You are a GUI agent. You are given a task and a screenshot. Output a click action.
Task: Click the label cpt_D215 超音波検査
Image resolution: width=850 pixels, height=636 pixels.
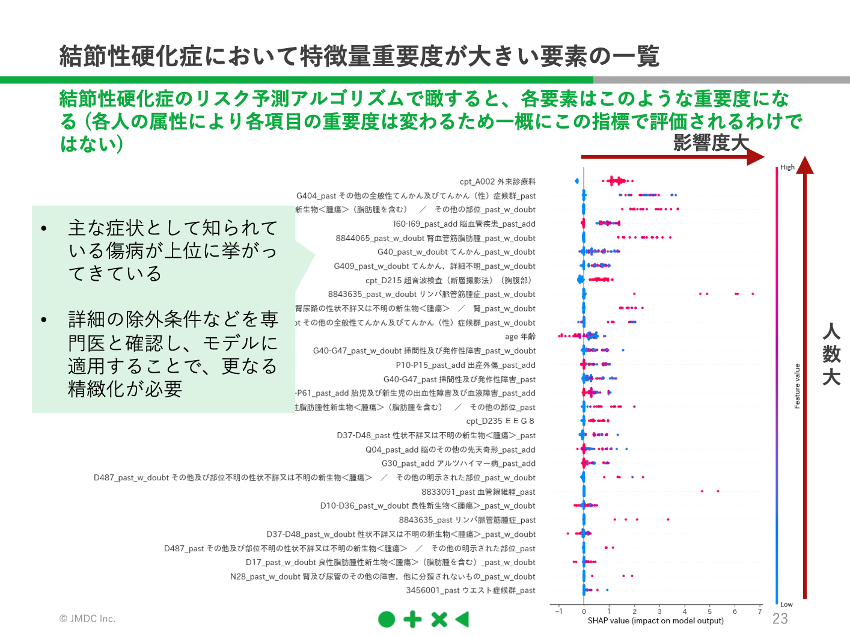click(449, 280)
